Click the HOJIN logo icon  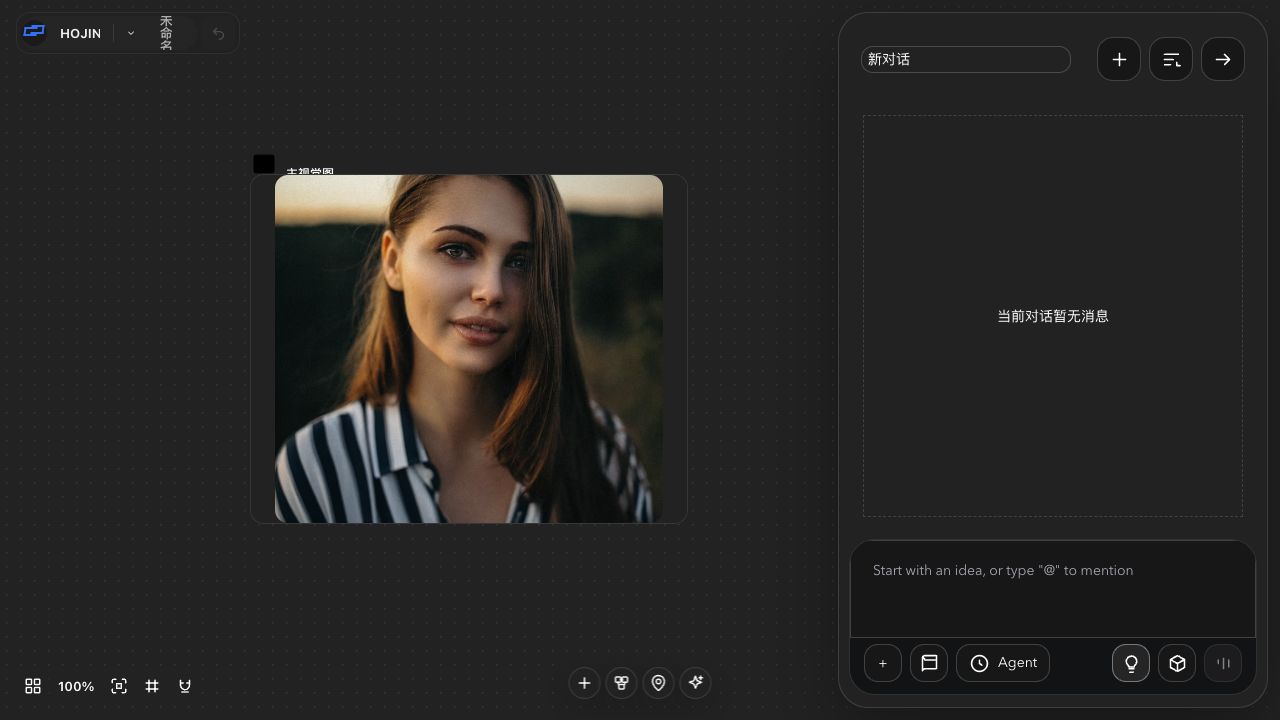34,32
